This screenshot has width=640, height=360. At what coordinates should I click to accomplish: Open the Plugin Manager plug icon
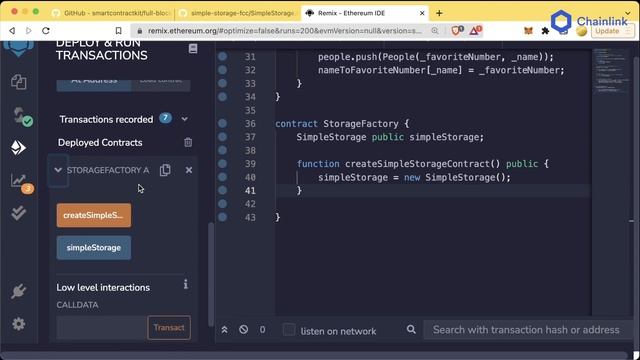point(18,291)
